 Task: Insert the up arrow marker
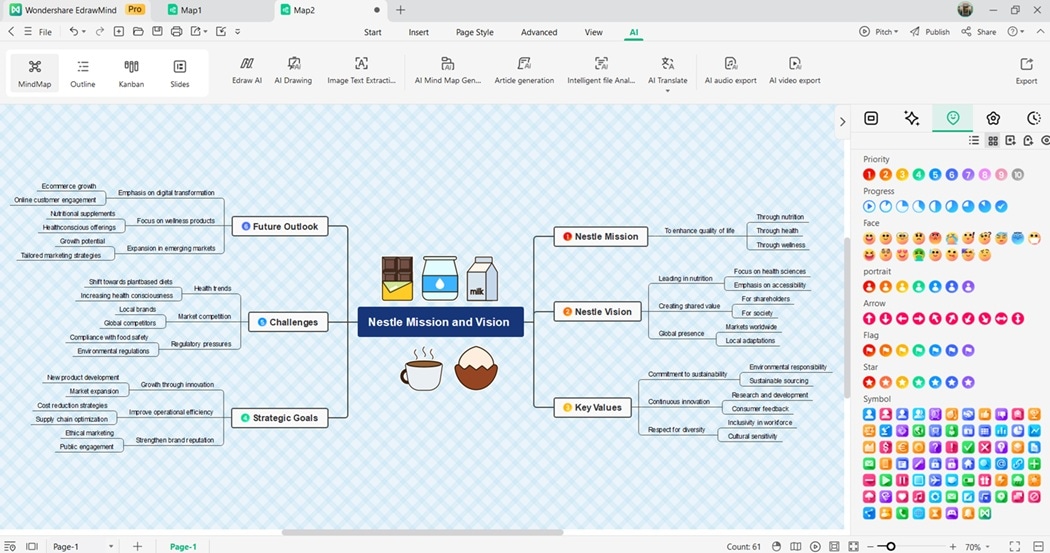click(869, 319)
